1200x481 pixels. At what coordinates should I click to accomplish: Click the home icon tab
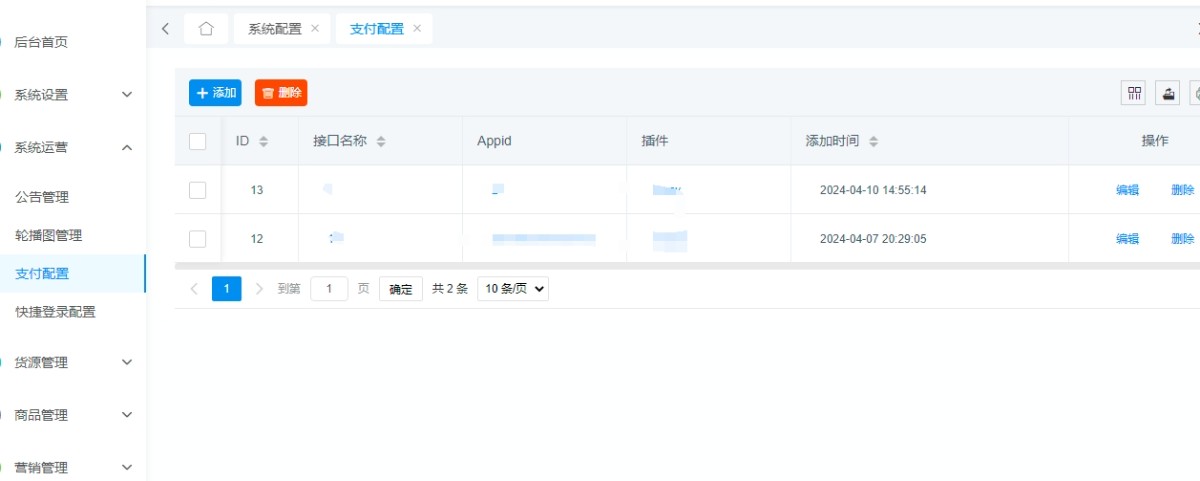pyautogui.click(x=206, y=29)
